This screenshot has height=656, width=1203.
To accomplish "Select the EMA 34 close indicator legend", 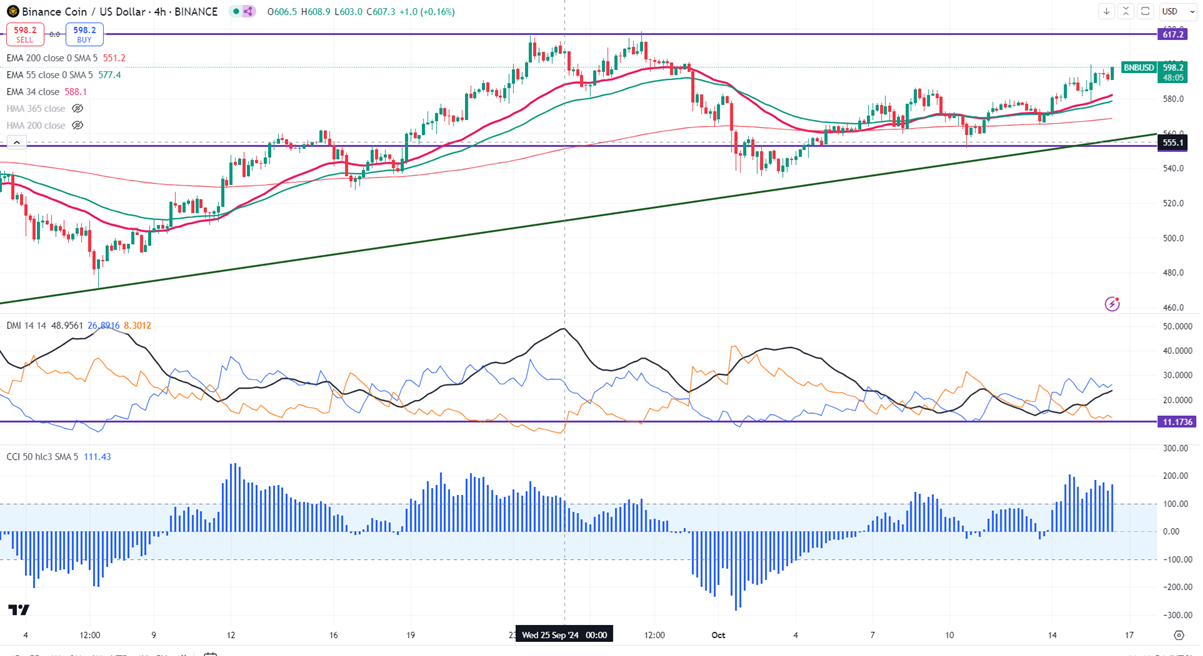I will (49, 91).
